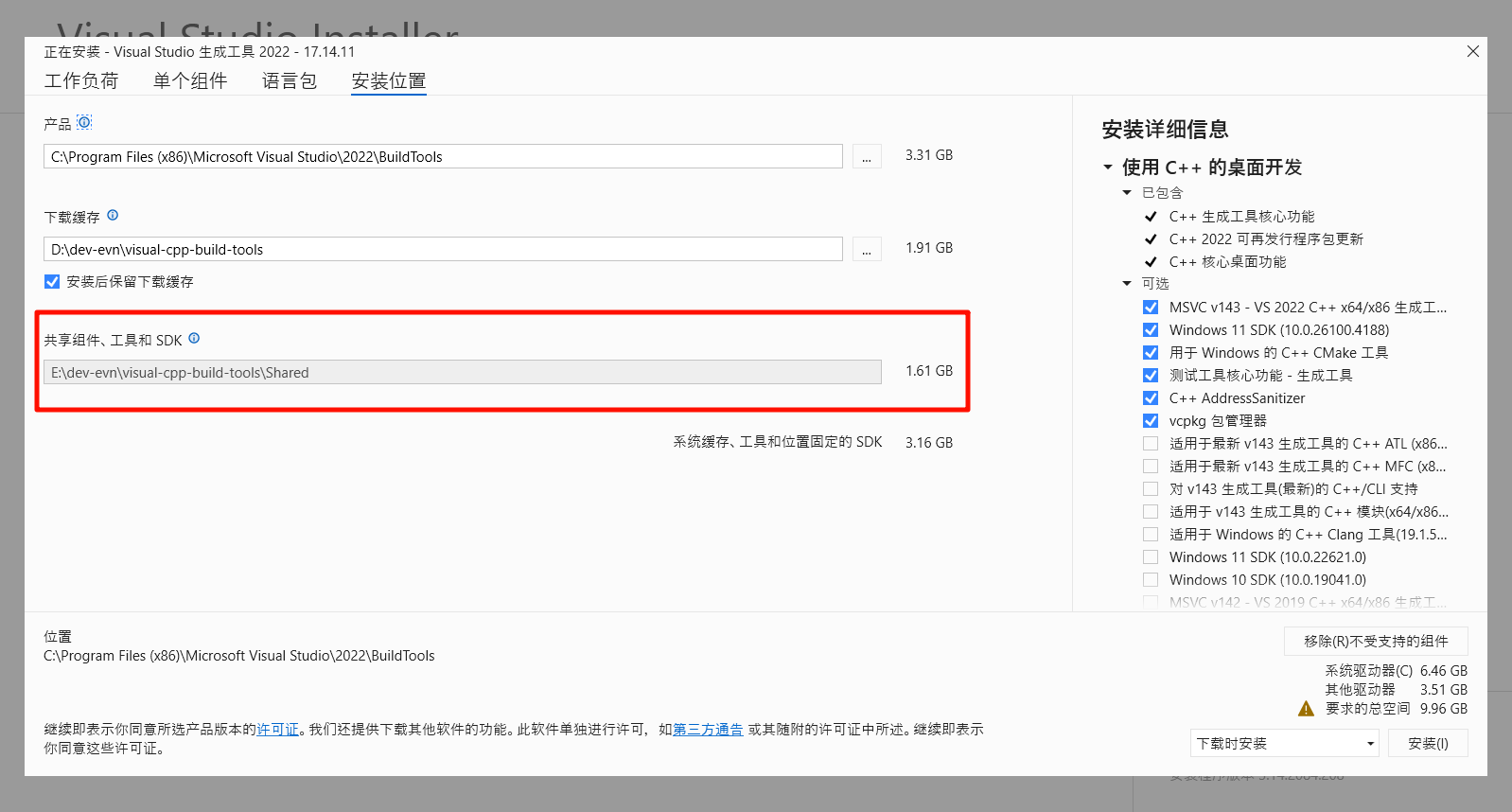
Task: Enable C++ 模块 for v143 build tools
Action: 1151,511
